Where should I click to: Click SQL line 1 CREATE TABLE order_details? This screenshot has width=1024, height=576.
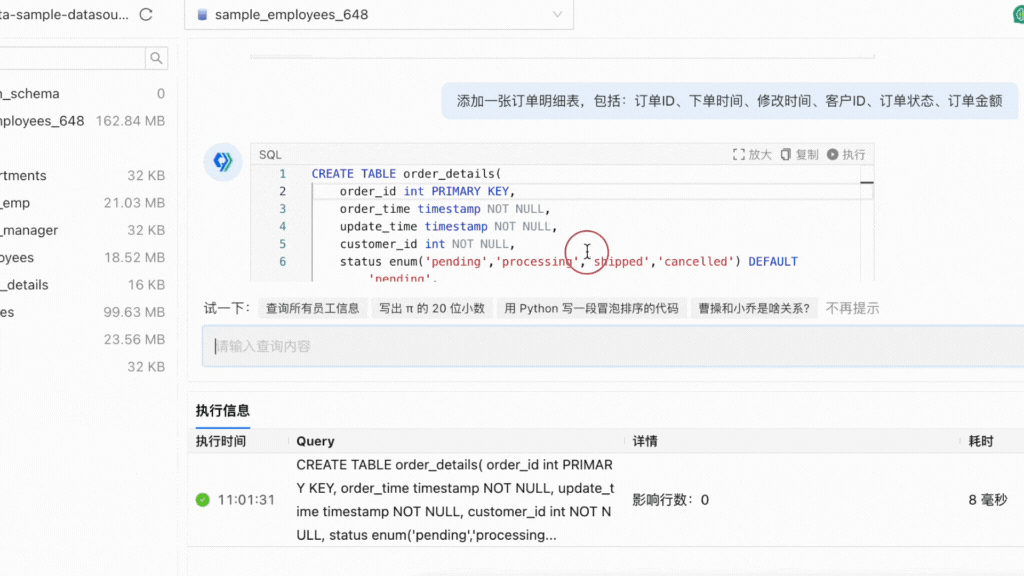pyautogui.click(x=406, y=174)
